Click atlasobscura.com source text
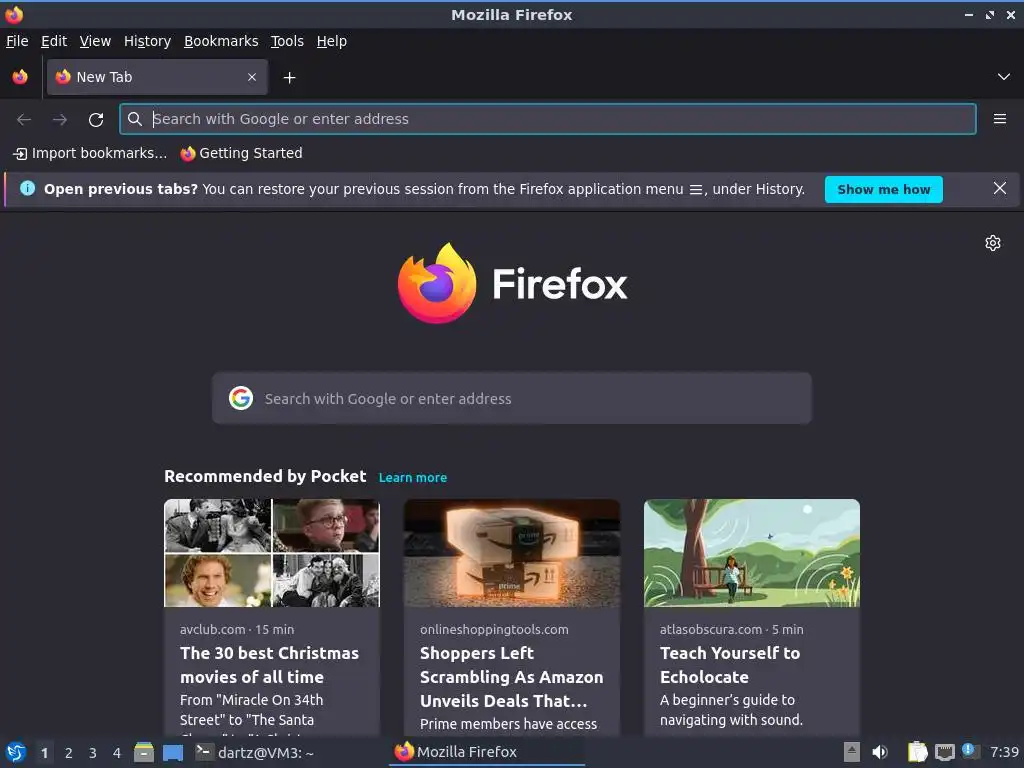 (x=711, y=630)
